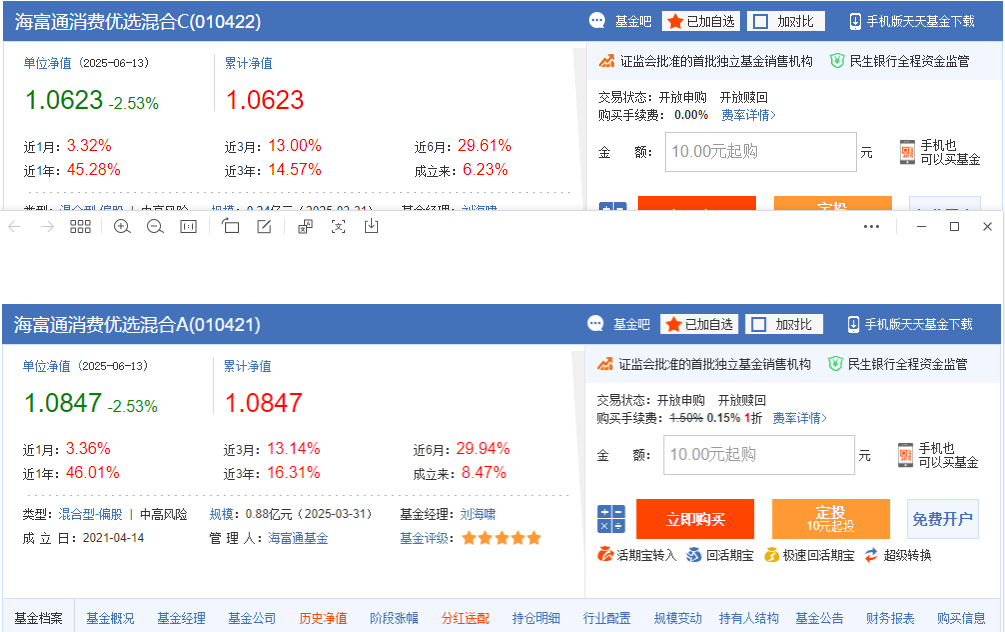Open fund manager 刘海啸 link in 010421

coord(478,515)
